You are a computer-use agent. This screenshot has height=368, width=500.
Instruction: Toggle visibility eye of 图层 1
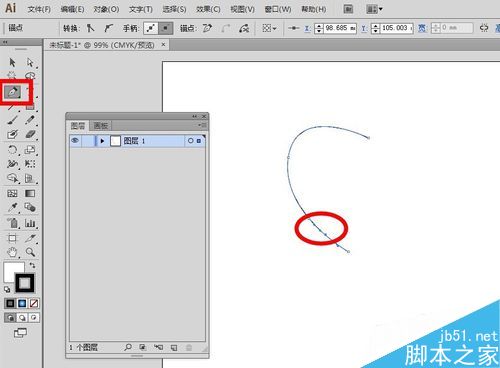tap(75, 141)
